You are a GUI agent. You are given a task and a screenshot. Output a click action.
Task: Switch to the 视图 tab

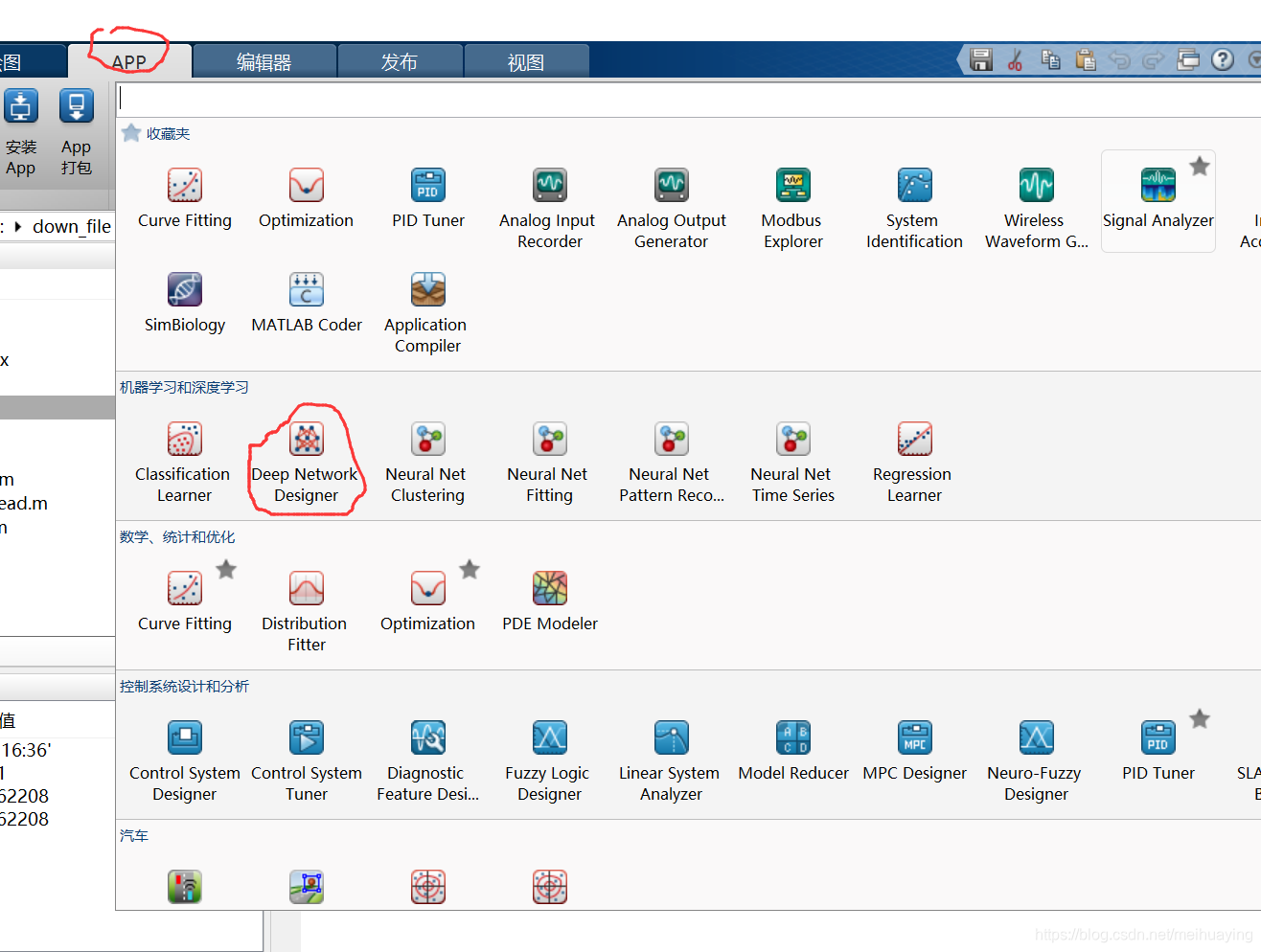(x=526, y=61)
